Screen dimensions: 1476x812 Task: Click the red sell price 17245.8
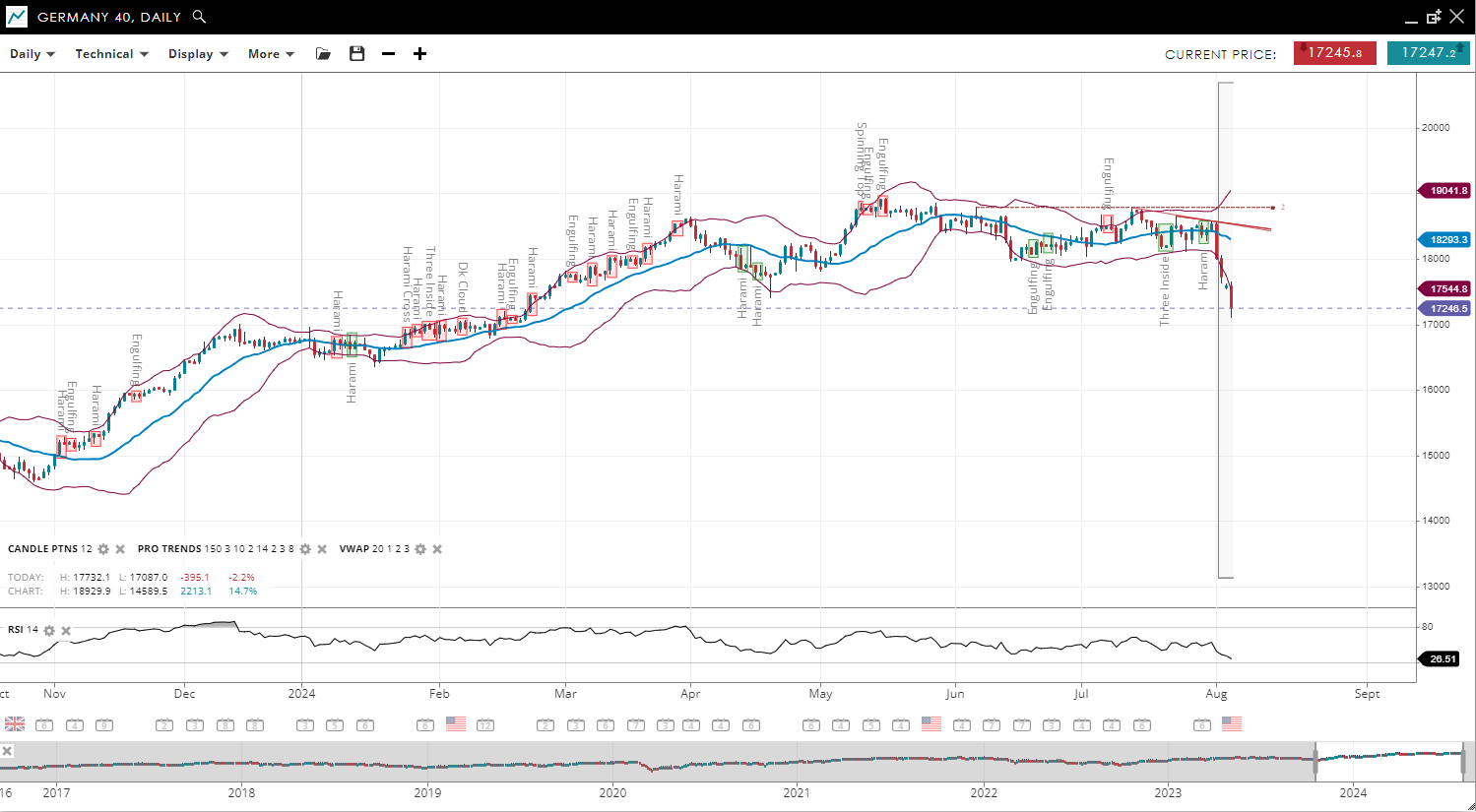pos(1334,53)
